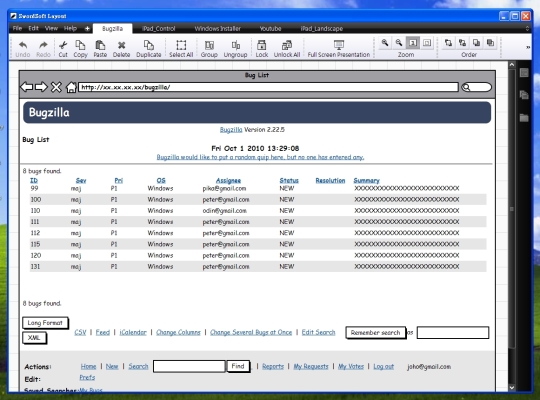
Task: Add a new tab with plus button
Action: tap(87, 29)
